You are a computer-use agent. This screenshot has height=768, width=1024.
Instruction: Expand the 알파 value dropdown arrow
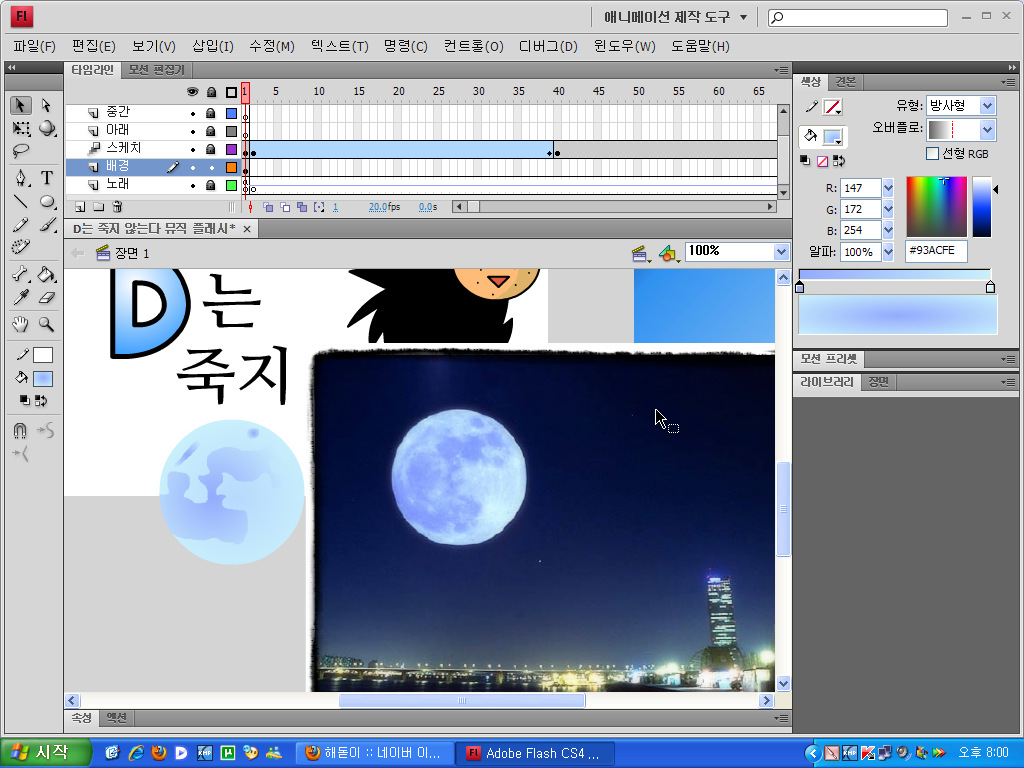click(x=888, y=252)
